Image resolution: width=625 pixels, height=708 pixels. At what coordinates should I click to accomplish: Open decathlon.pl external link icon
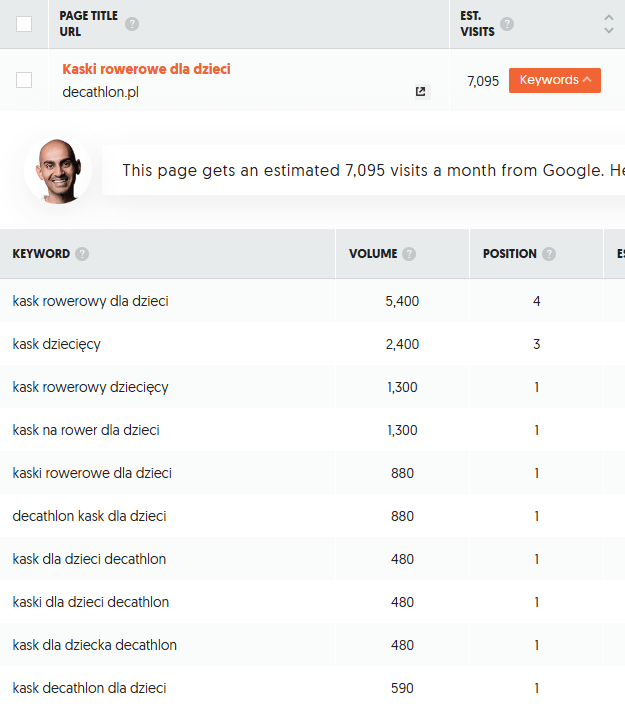pyautogui.click(x=420, y=92)
